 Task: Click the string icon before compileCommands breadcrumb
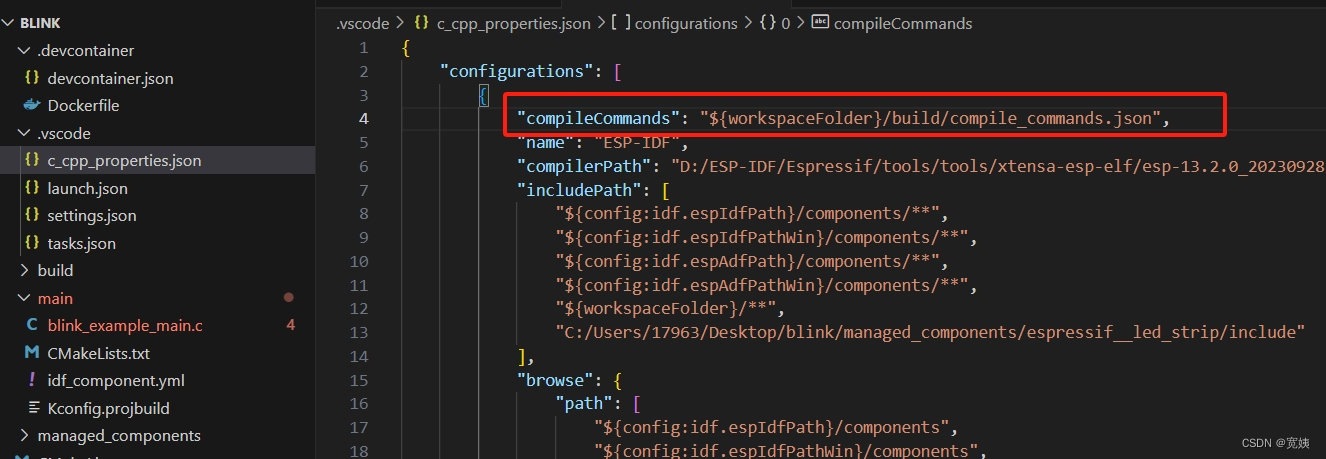tap(820, 23)
